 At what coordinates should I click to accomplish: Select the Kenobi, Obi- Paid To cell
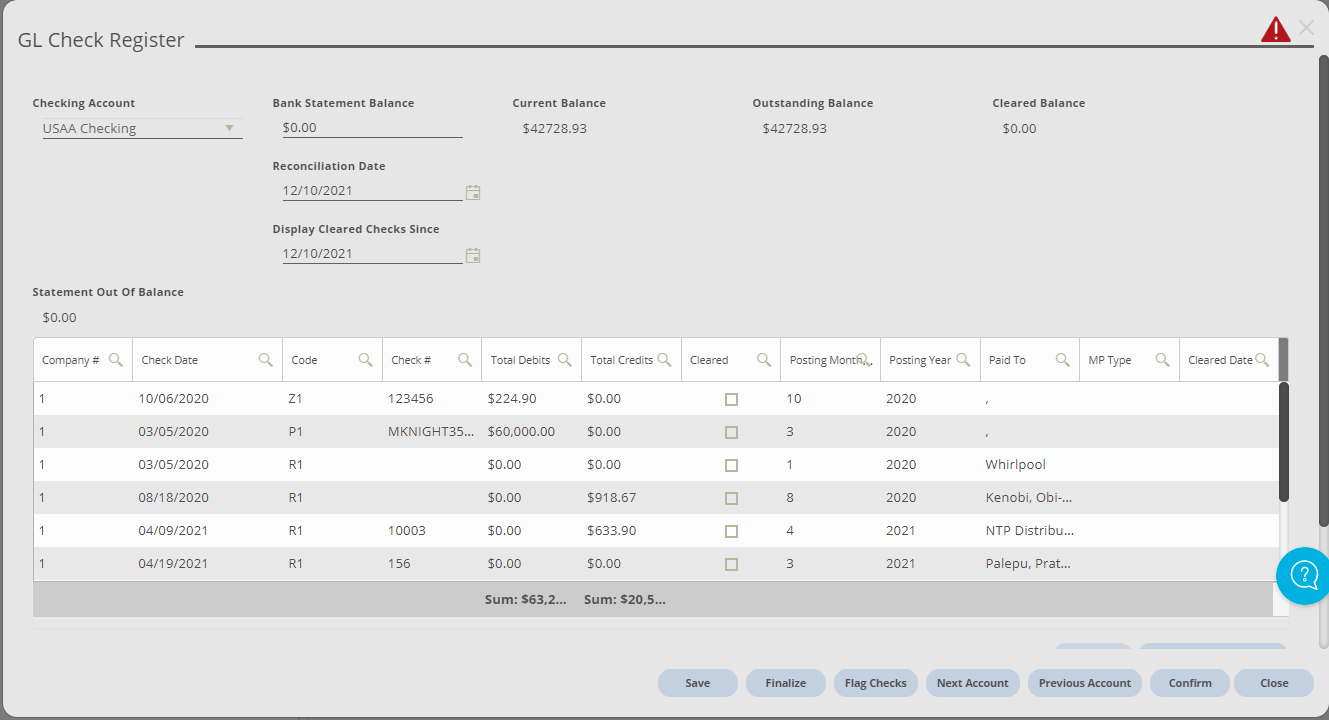click(1029, 497)
